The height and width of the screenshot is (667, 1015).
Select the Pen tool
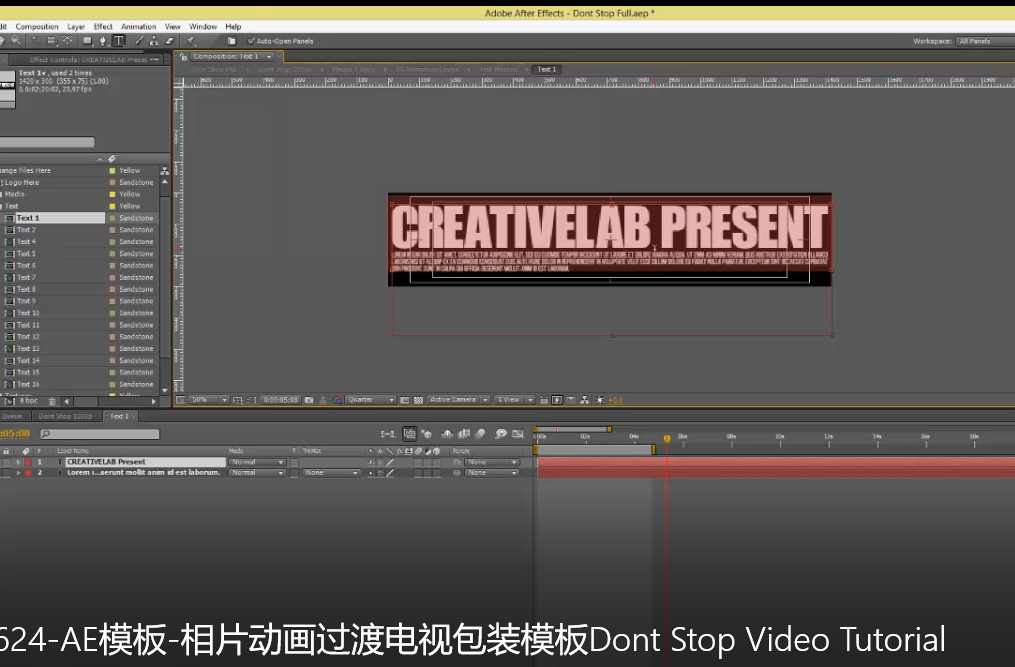pos(102,41)
